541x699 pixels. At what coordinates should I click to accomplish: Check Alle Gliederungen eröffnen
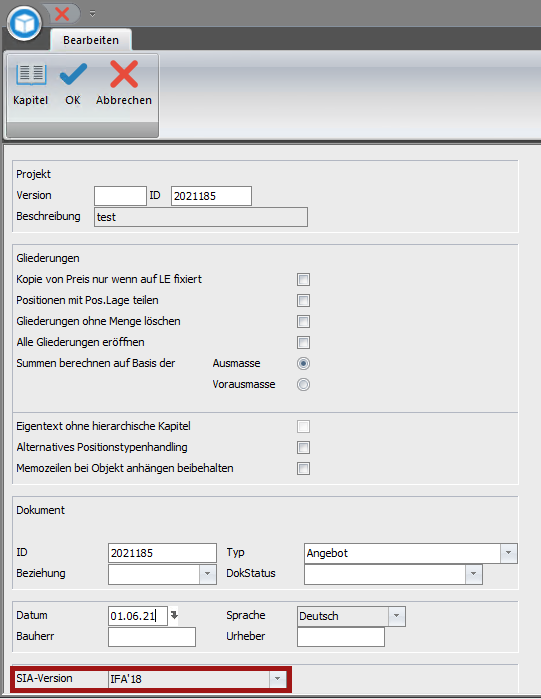[x=303, y=342]
